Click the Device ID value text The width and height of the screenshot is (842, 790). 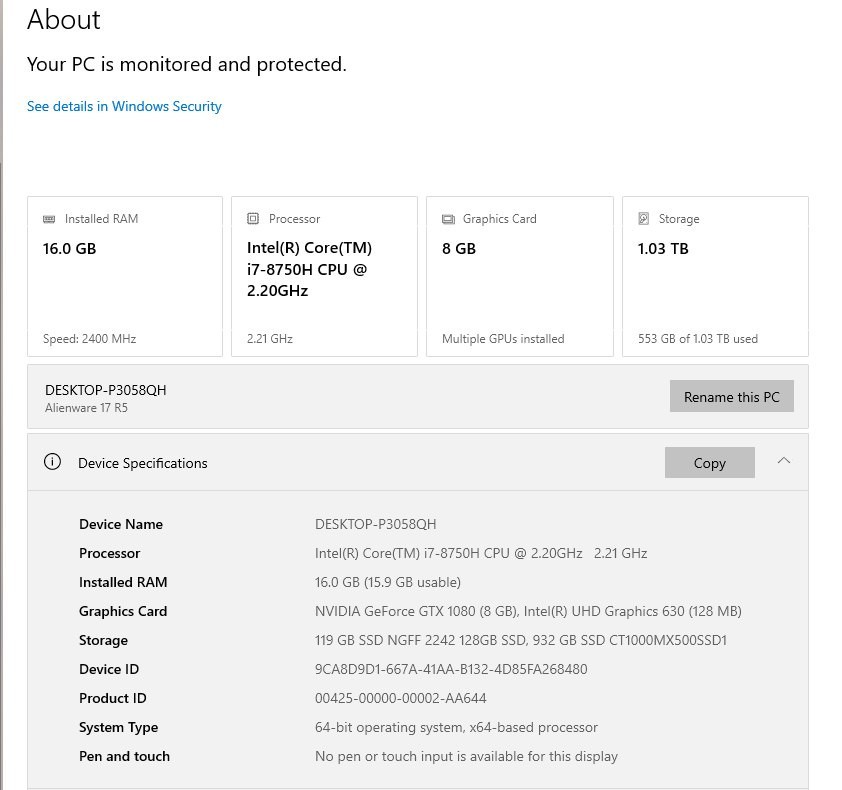451,669
